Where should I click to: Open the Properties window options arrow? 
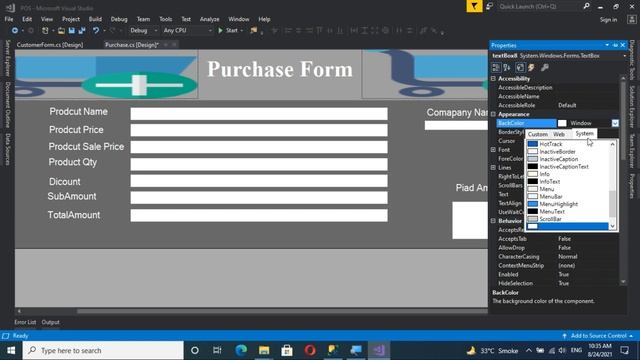coord(607,45)
